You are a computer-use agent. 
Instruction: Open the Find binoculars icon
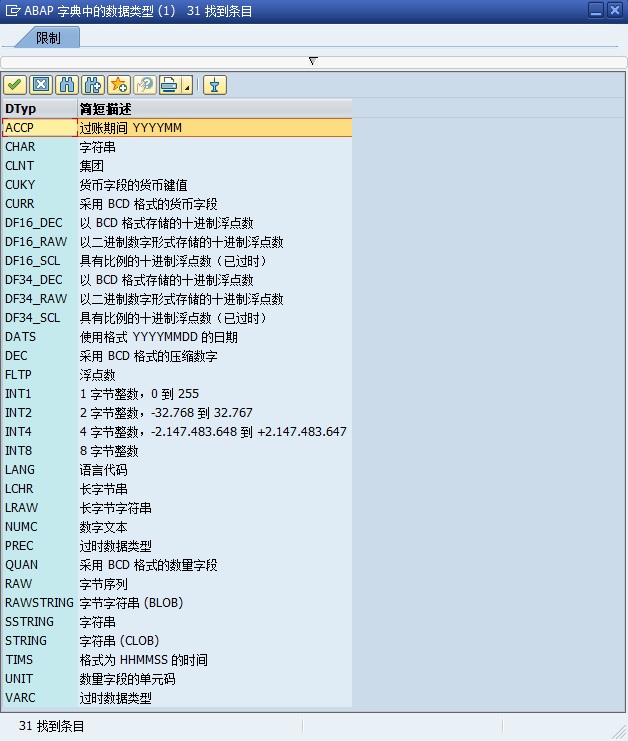(x=67, y=85)
